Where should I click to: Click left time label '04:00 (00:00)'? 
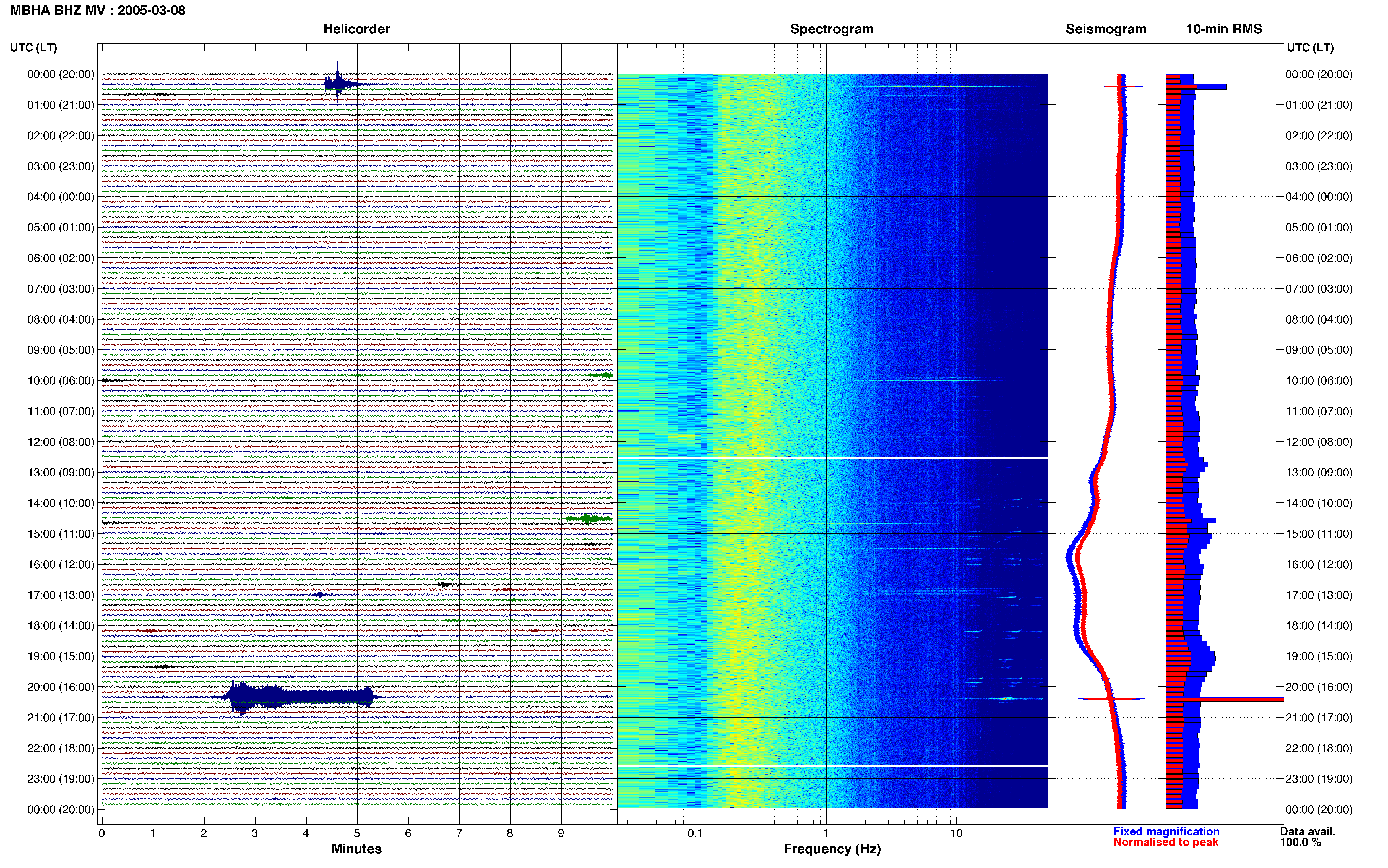click(x=61, y=197)
